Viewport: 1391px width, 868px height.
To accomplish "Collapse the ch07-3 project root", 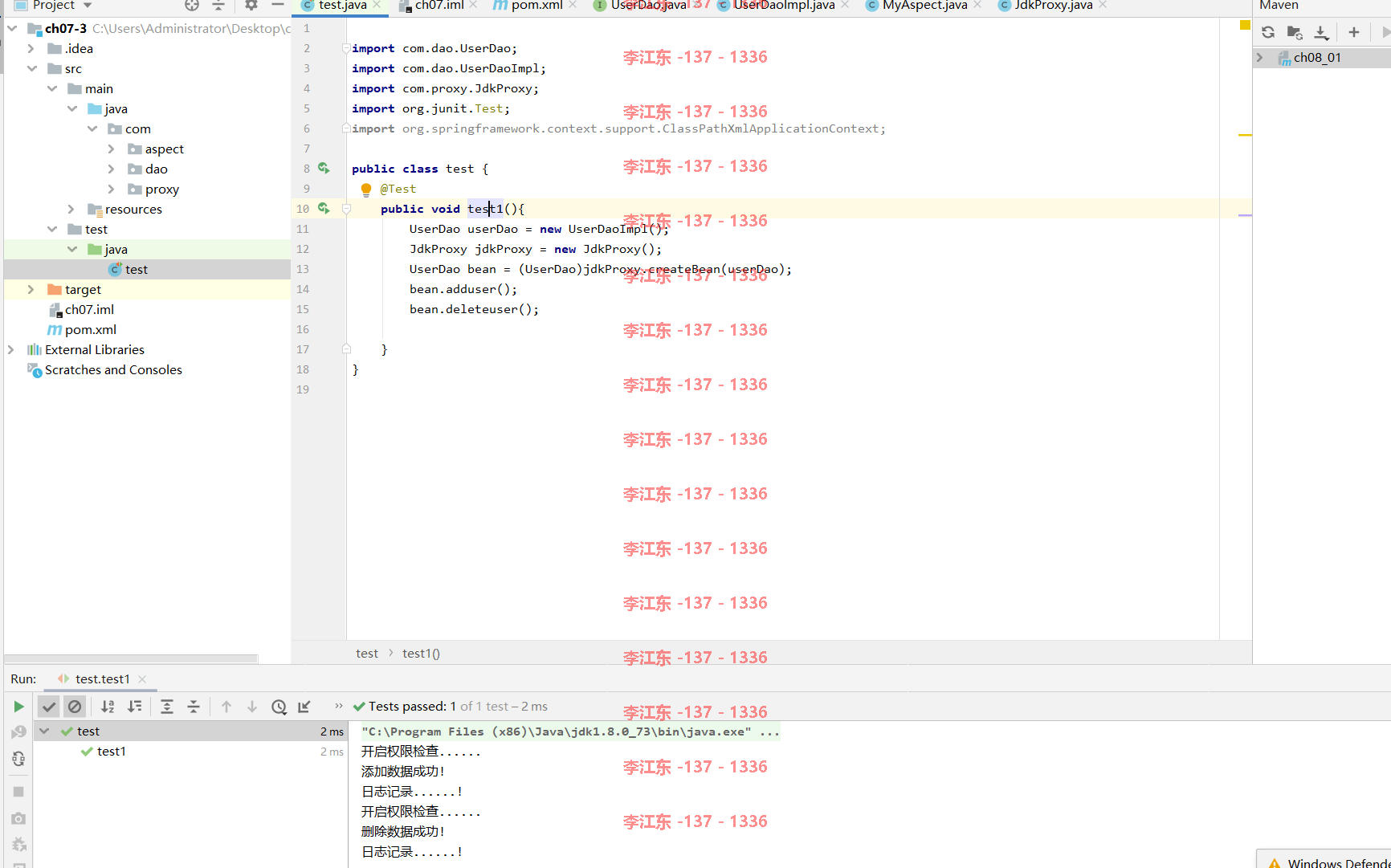I will (12, 29).
